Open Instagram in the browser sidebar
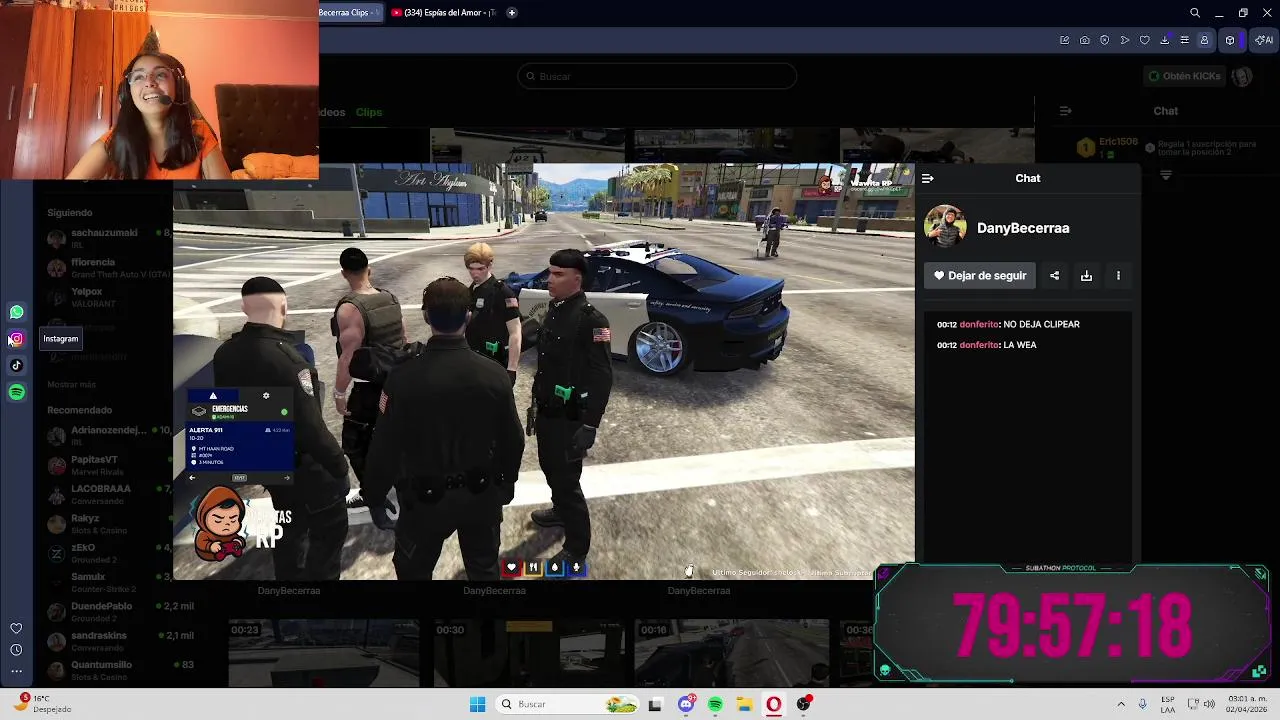 (16, 339)
